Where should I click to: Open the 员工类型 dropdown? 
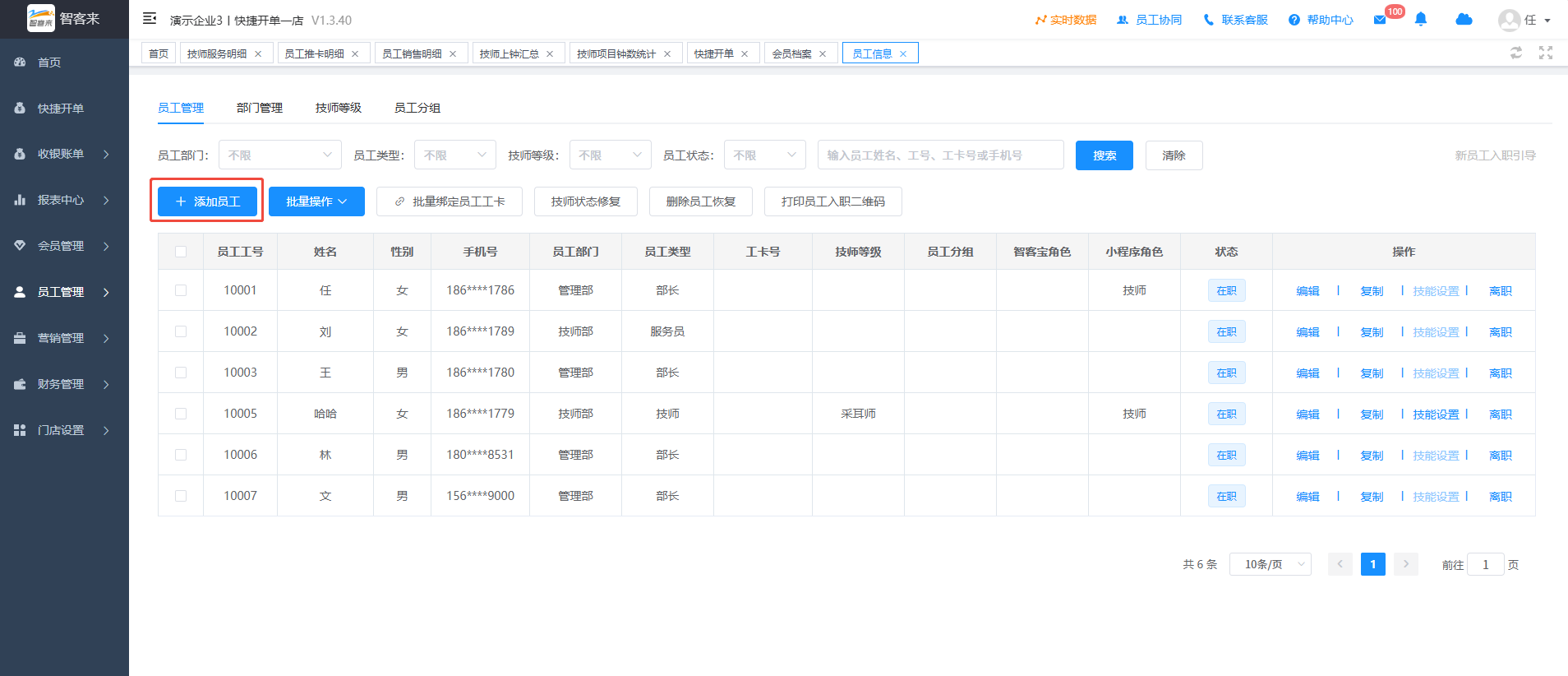455,155
